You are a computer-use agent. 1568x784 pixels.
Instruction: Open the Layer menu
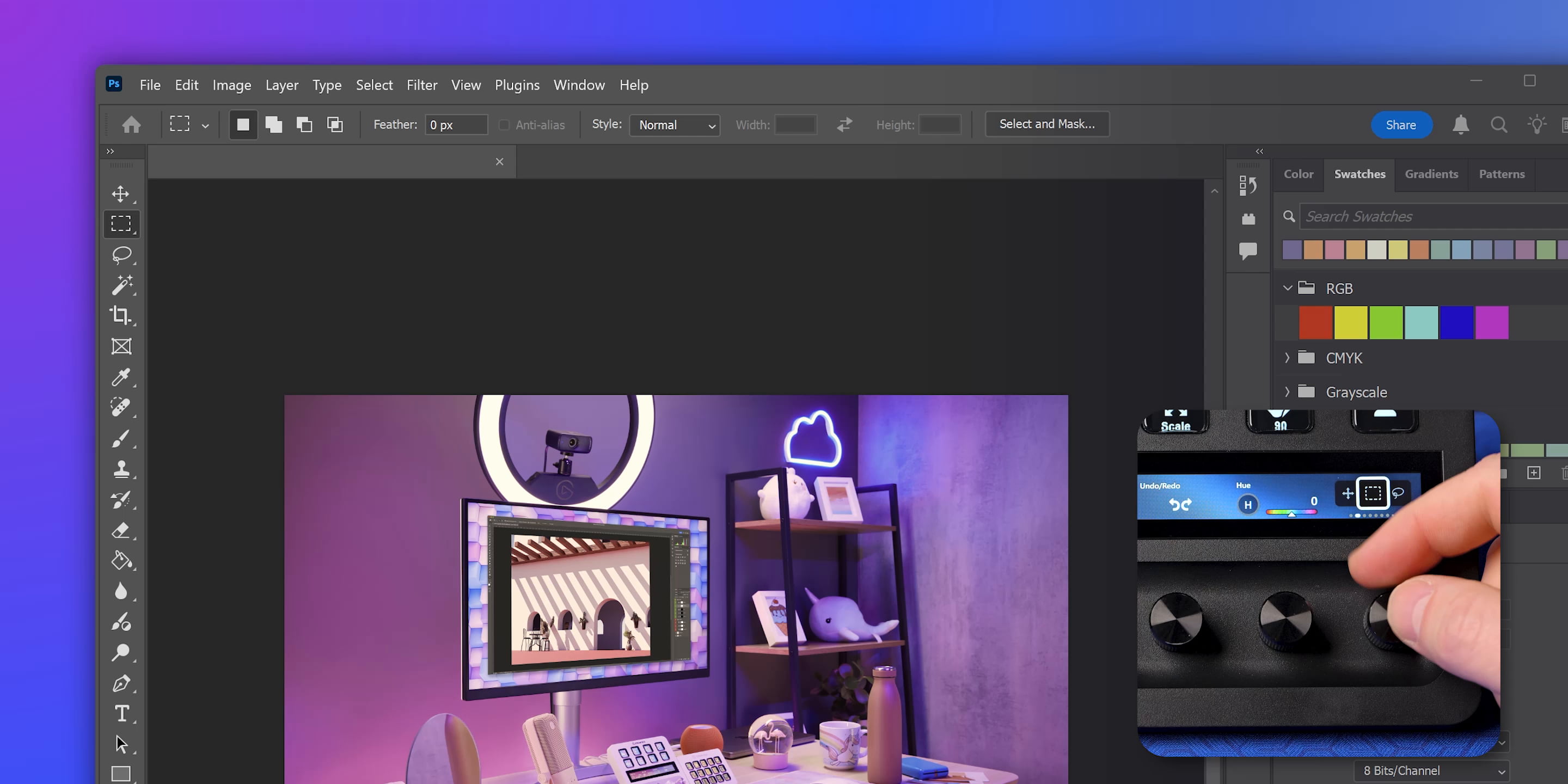pyautogui.click(x=282, y=85)
